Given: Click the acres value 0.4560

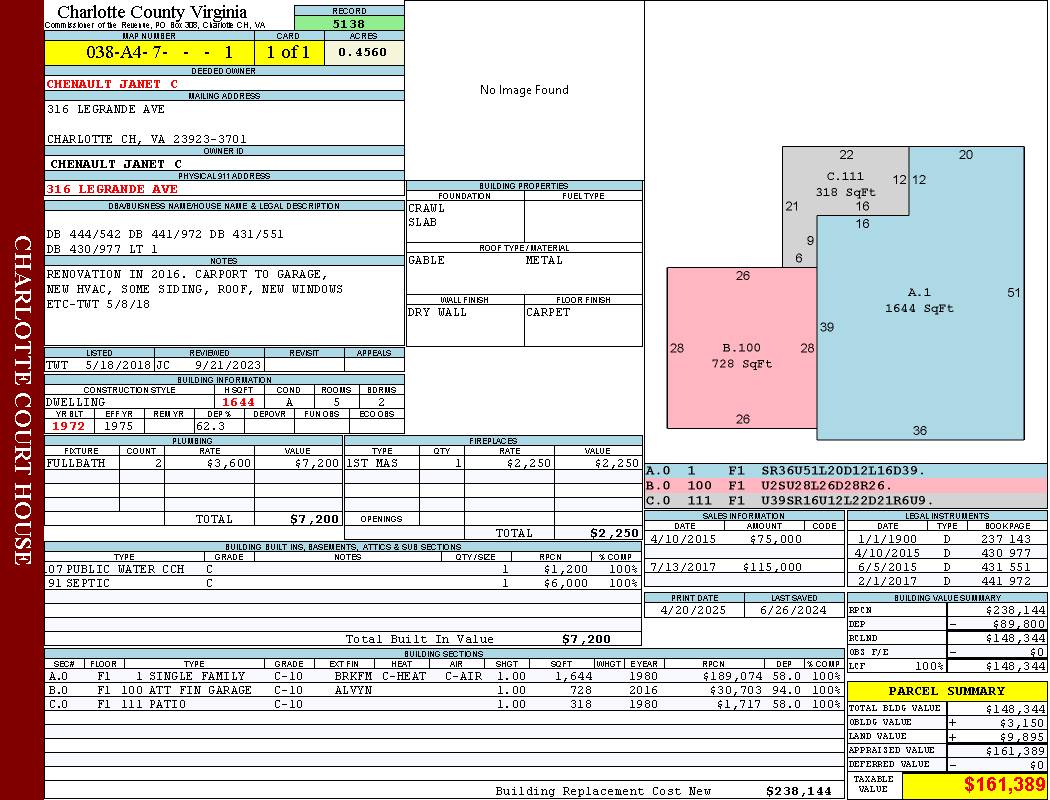Looking at the screenshot, I should coord(364,52).
